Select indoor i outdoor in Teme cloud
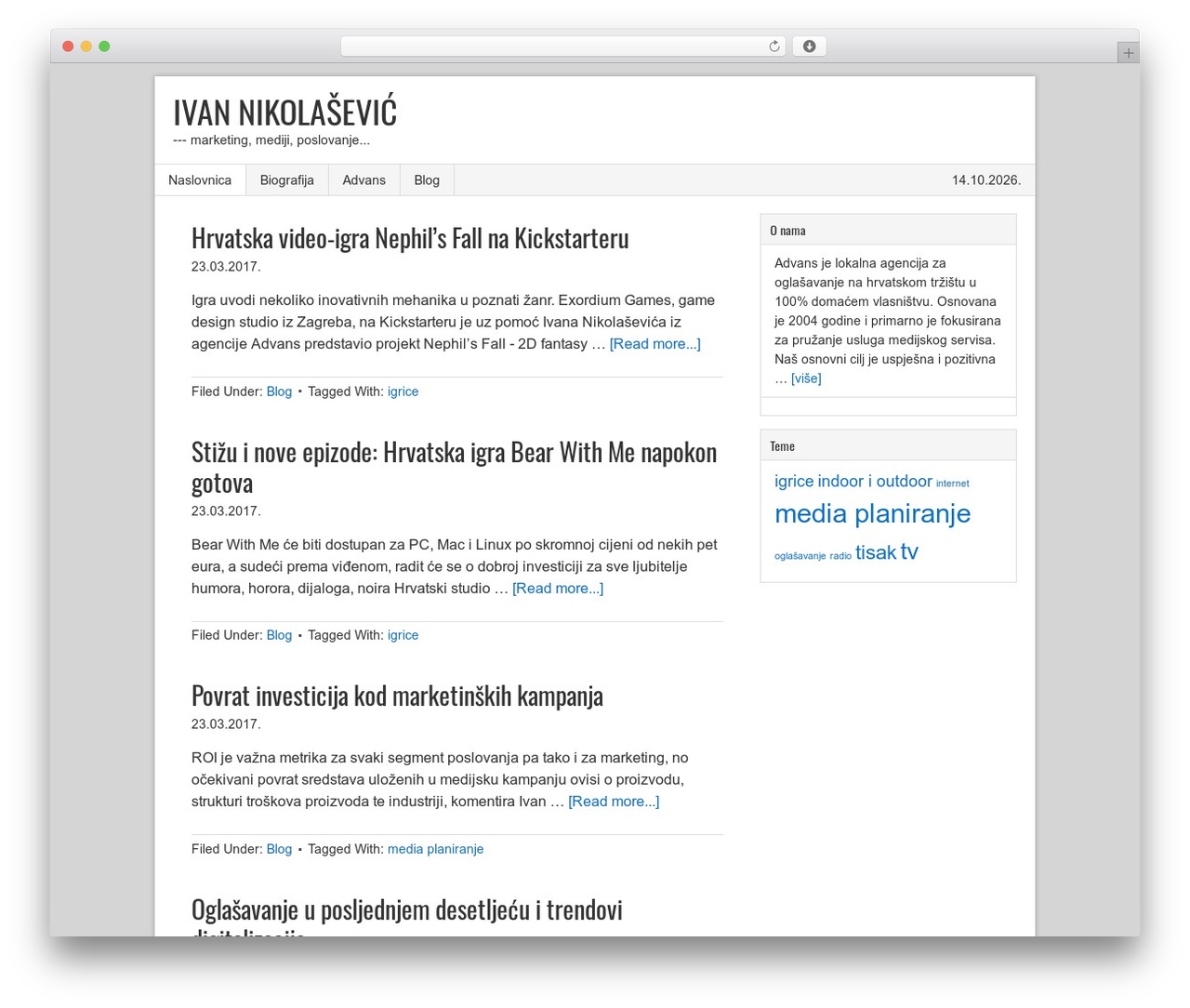 click(x=875, y=482)
